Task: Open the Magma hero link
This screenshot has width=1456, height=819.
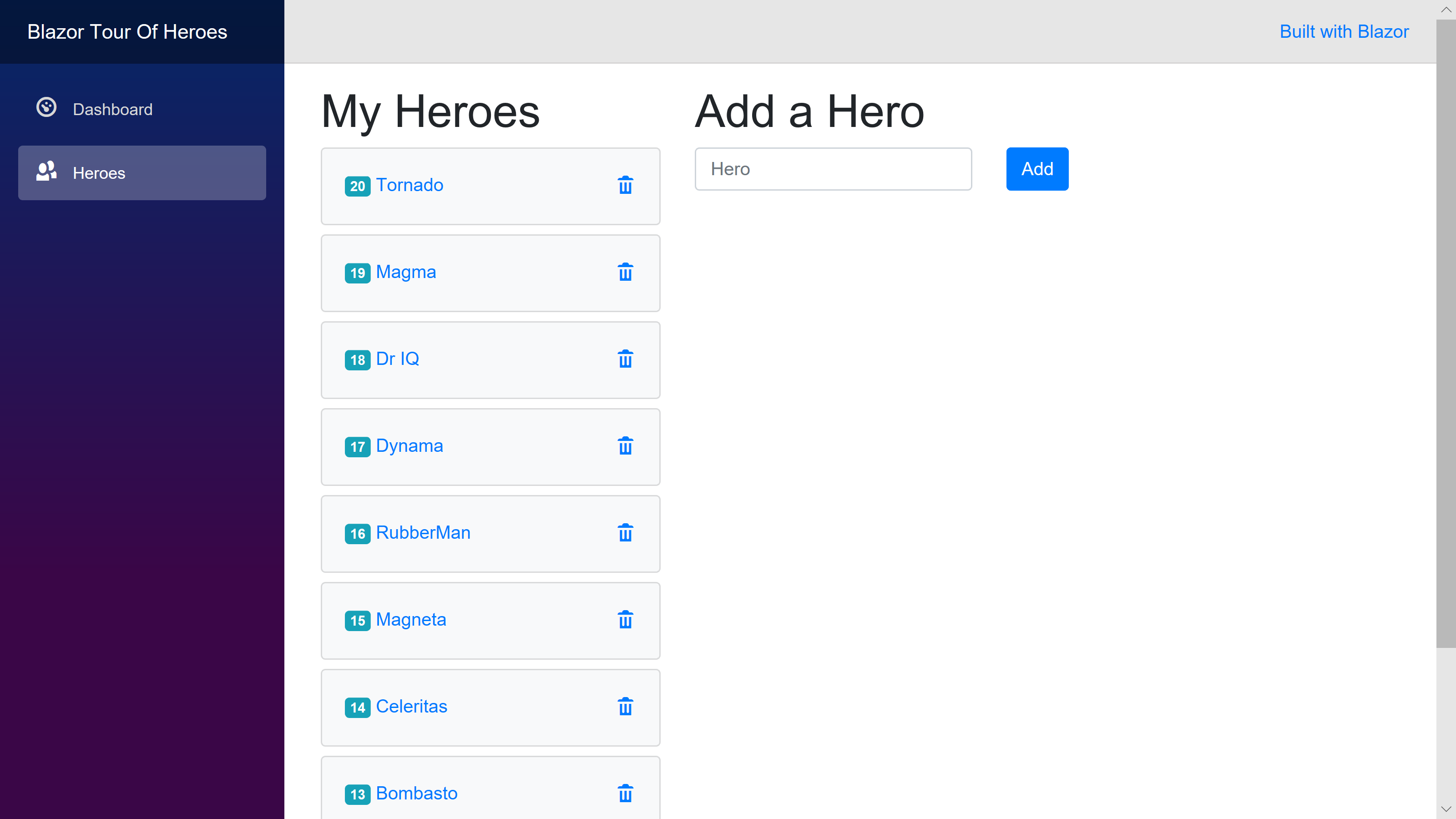Action: (x=405, y=273)
